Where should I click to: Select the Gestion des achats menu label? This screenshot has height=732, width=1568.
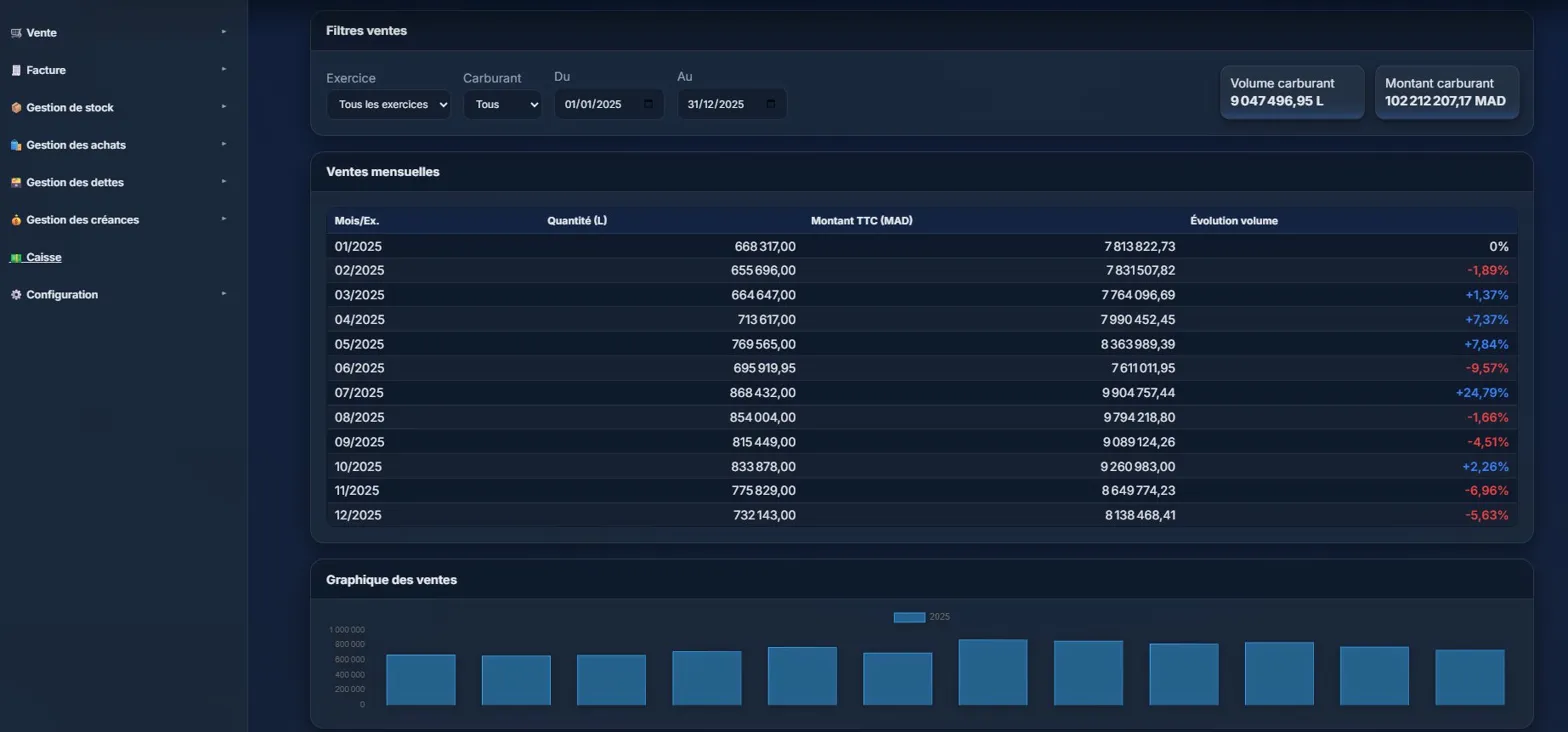76,145
